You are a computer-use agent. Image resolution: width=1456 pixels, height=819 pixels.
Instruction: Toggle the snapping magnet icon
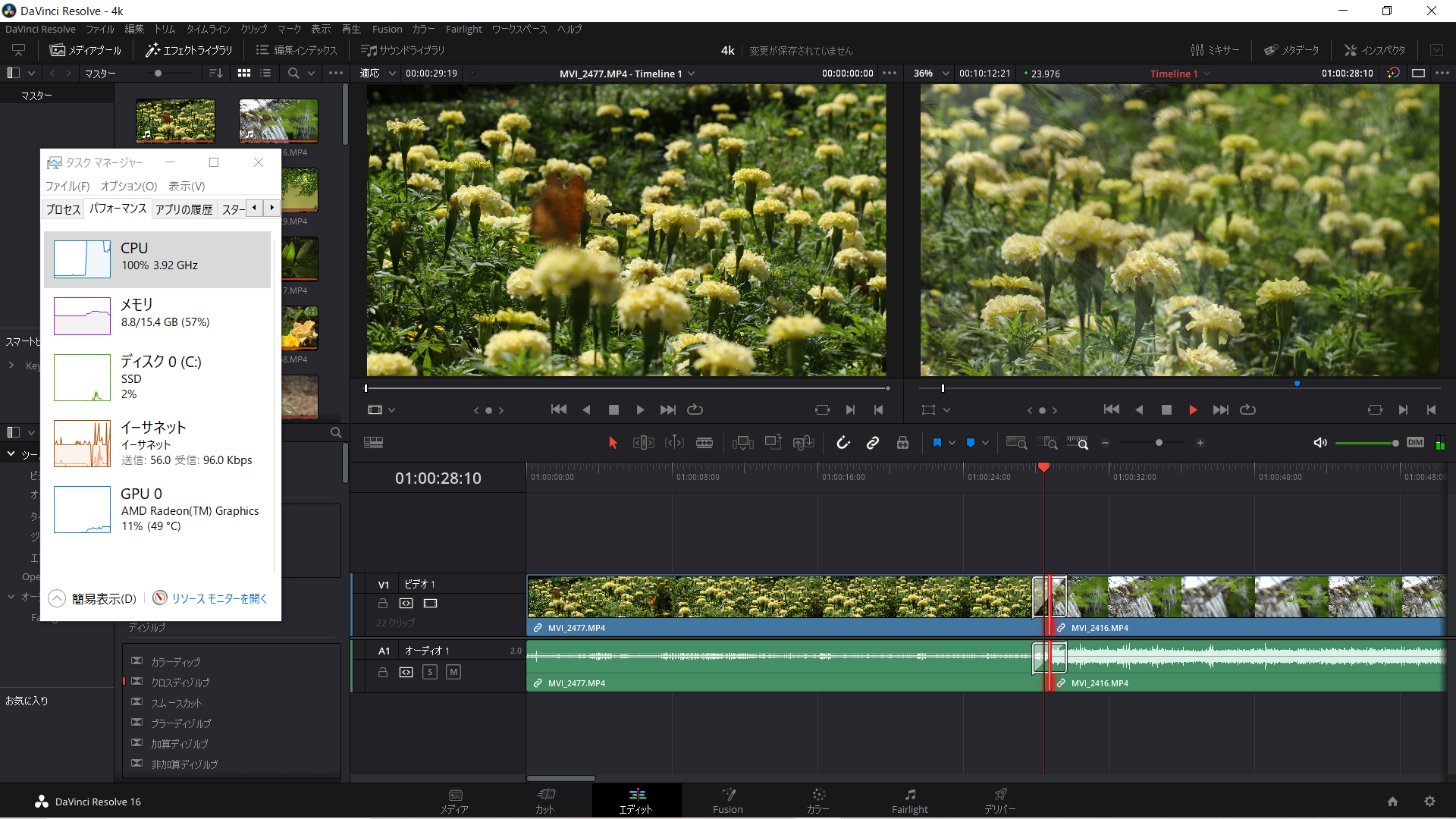[x=843, y=443]
